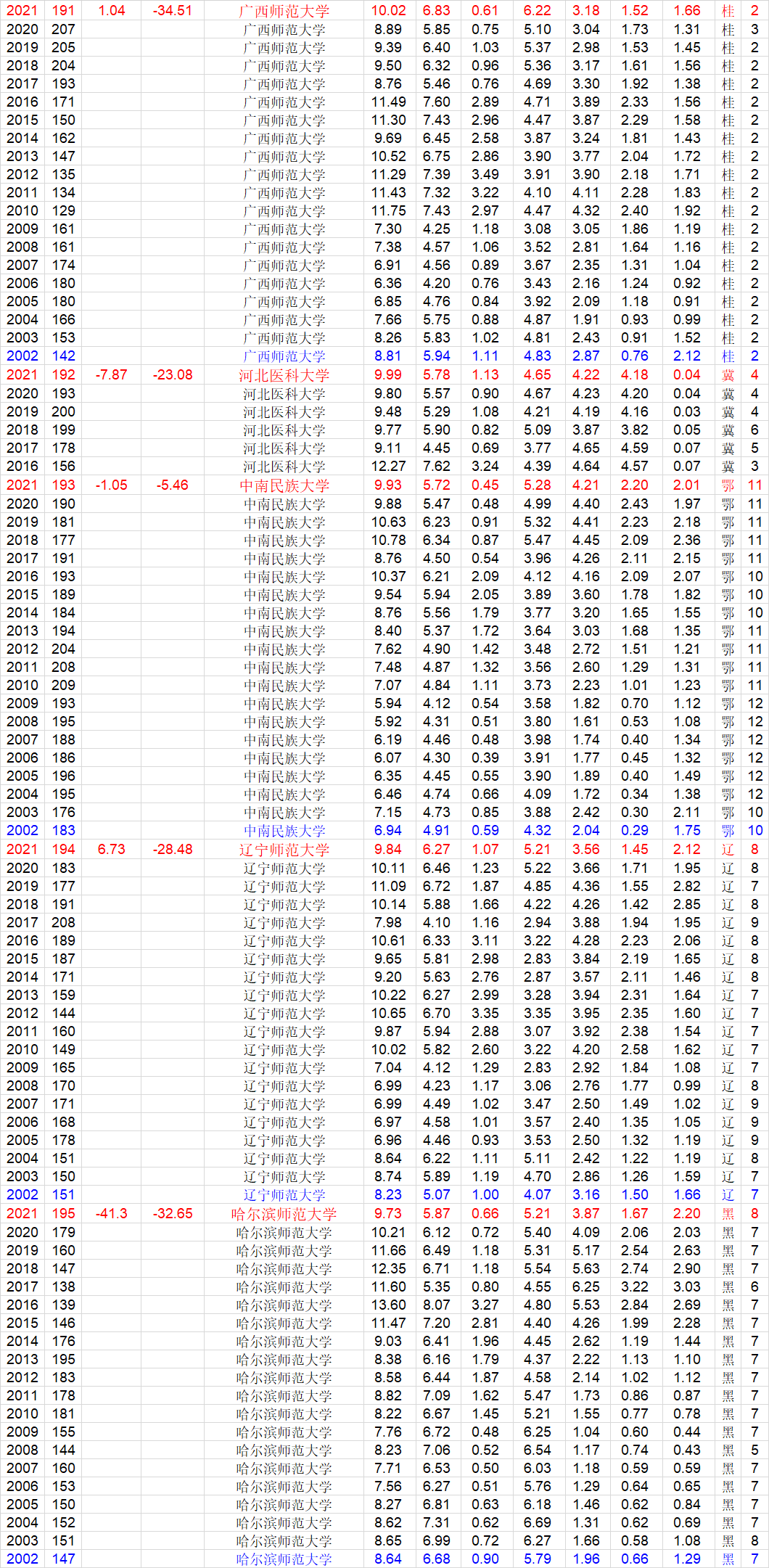Select the -32.65 cell for 哈尔滨师范大学

173,1214
